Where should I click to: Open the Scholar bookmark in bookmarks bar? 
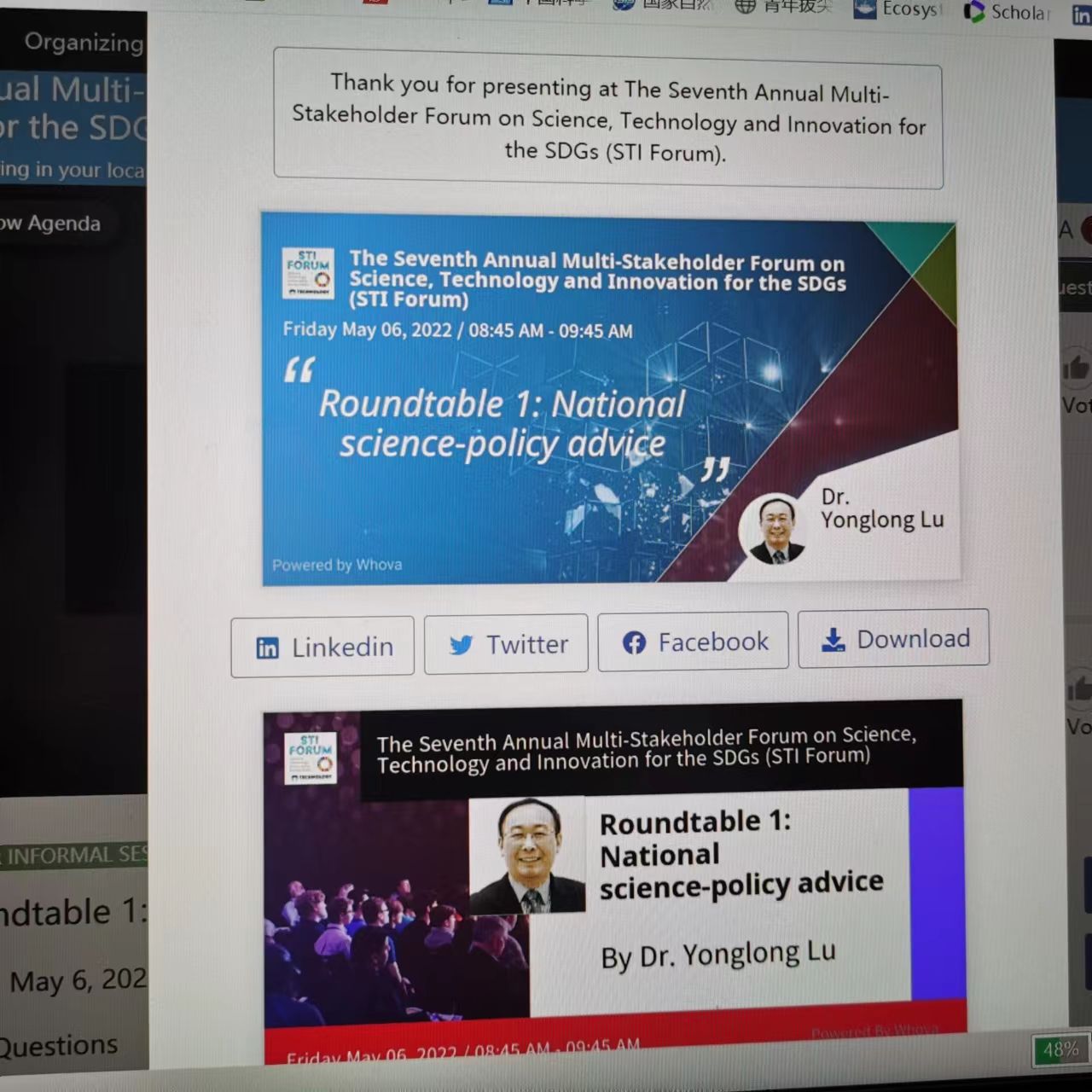(x=1008, y=12)
